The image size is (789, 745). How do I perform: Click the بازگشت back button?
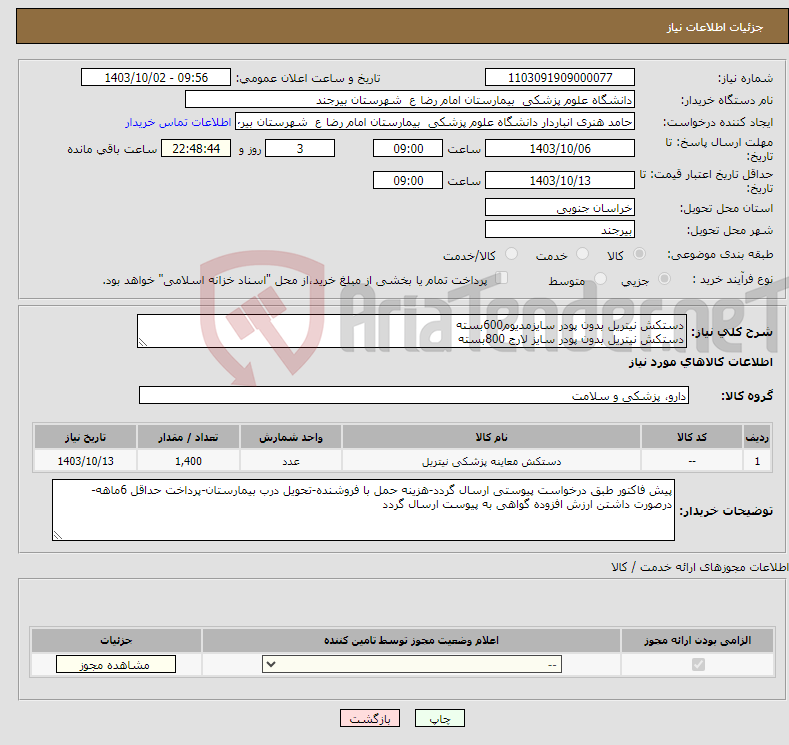[x=370, y=719]
